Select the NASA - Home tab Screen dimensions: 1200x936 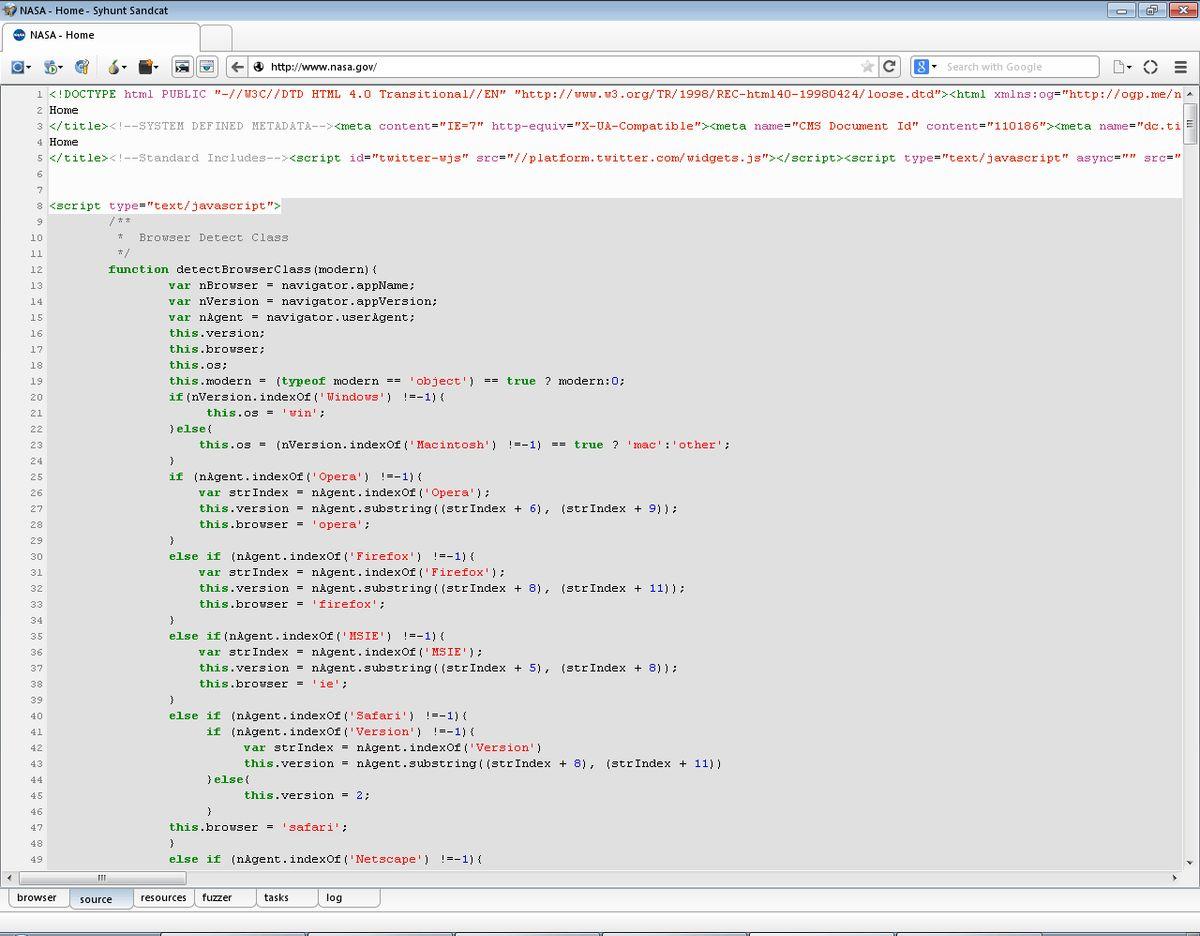pos(100,35)
